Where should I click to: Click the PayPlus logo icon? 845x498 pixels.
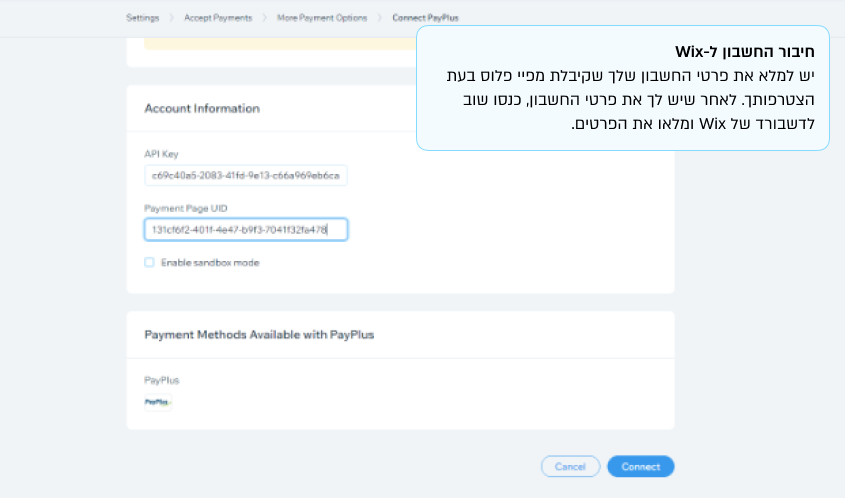(157, 402)
